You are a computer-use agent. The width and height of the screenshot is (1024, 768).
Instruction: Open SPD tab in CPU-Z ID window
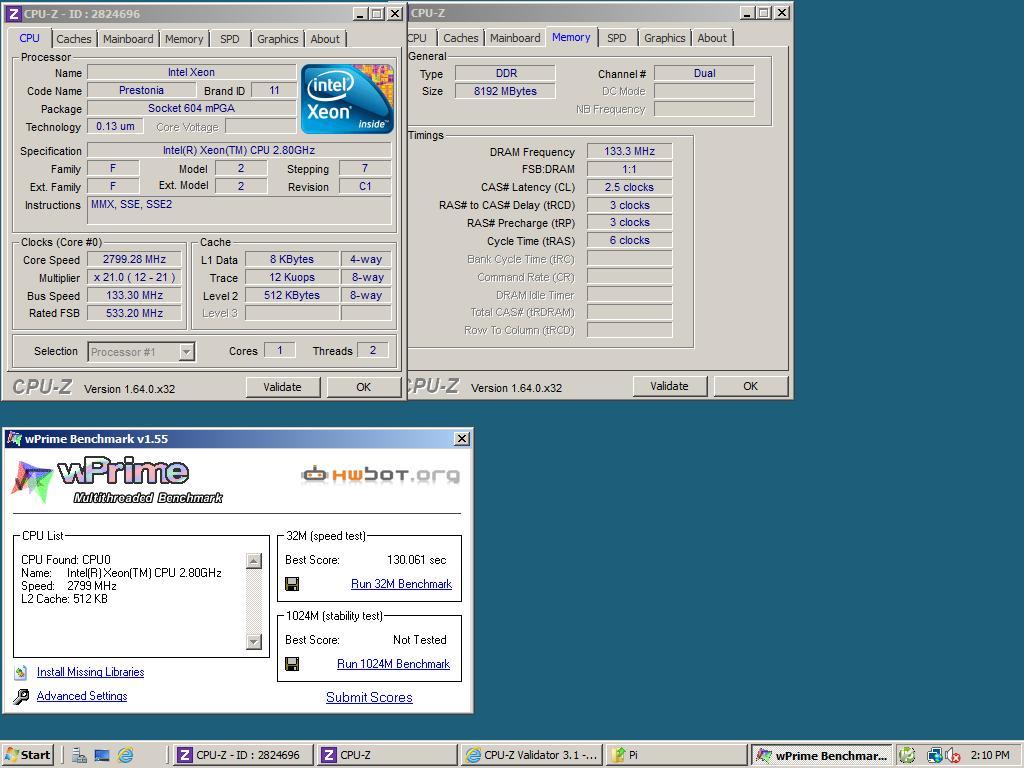tap(229, 39)
